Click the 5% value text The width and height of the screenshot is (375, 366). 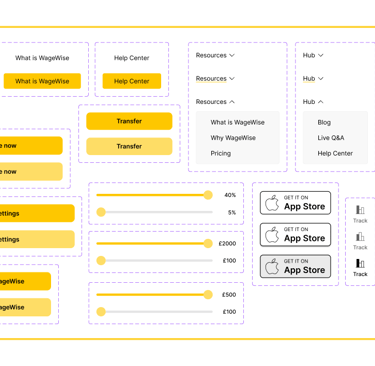pyautogui.click(x=232, y=212)
